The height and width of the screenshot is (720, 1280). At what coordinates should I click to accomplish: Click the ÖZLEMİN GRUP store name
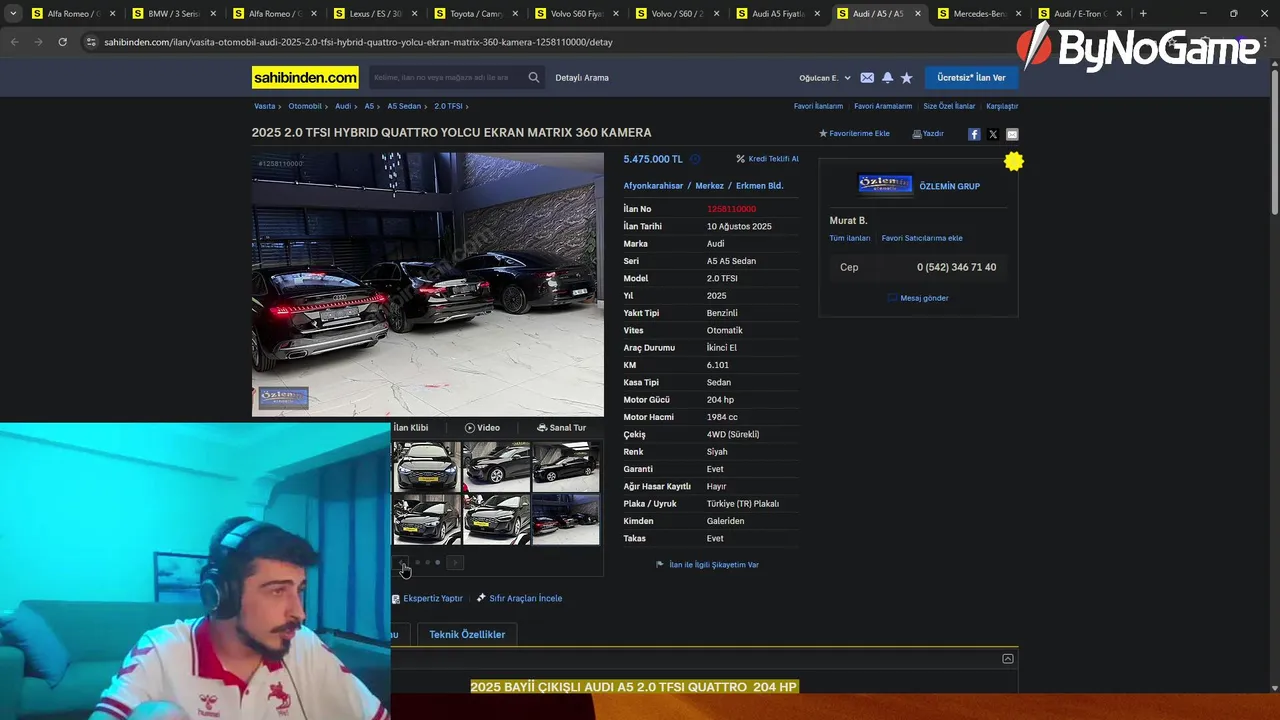[x=949, y=186]
